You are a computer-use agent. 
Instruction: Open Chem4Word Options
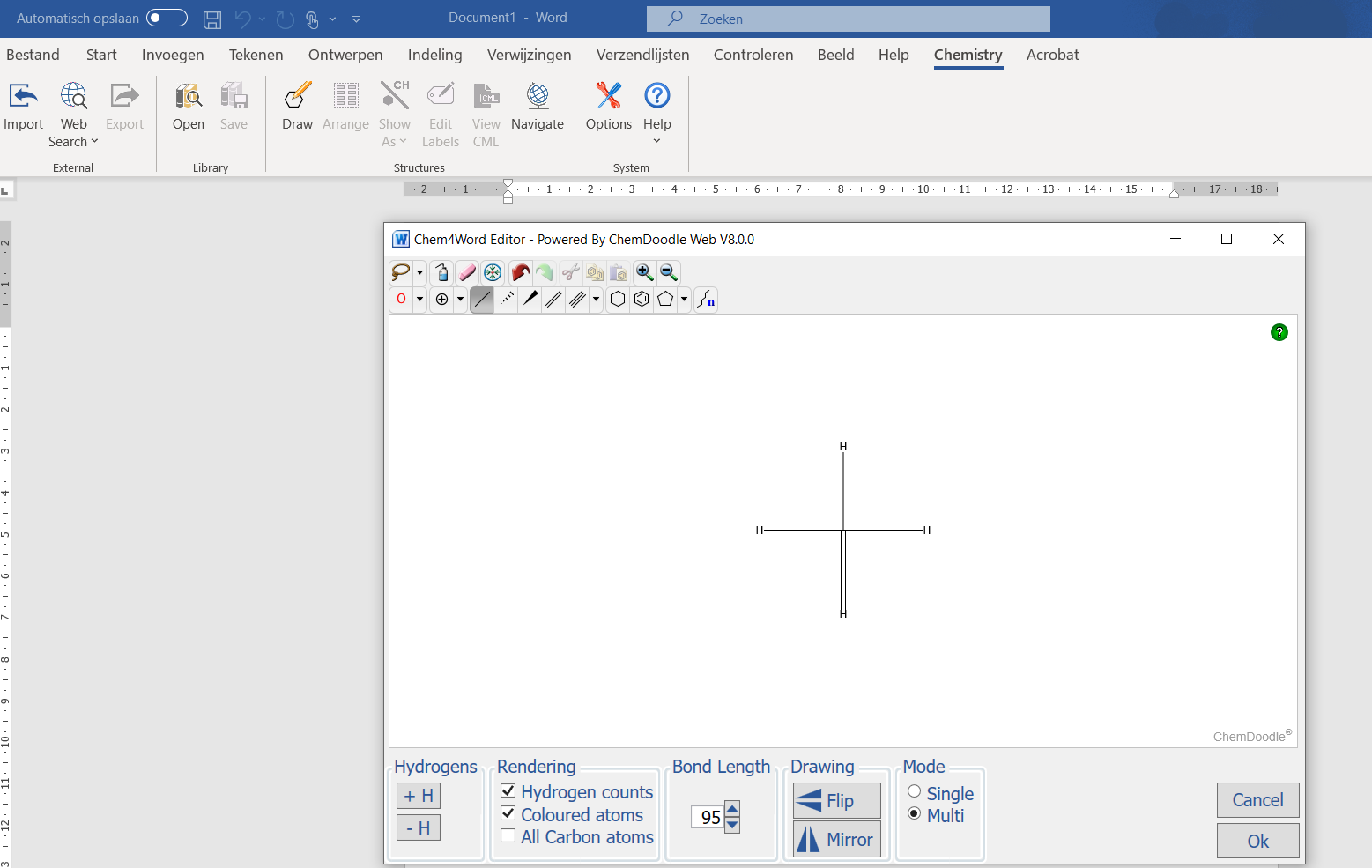[609, 107]
